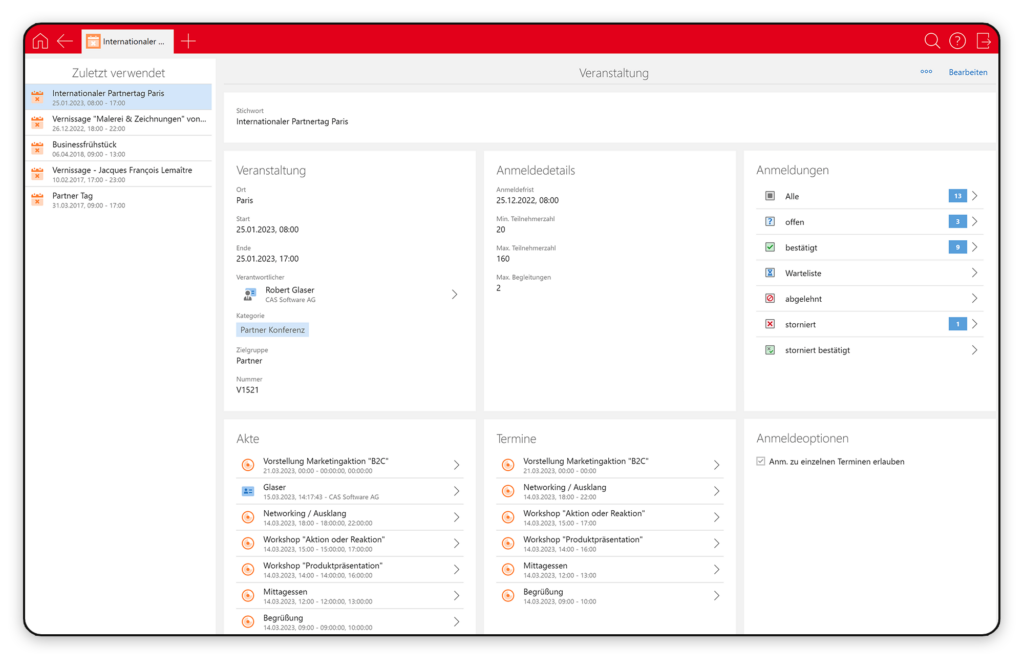
Task: Click the Home icon in the top bar
Action: click(39, 41)
